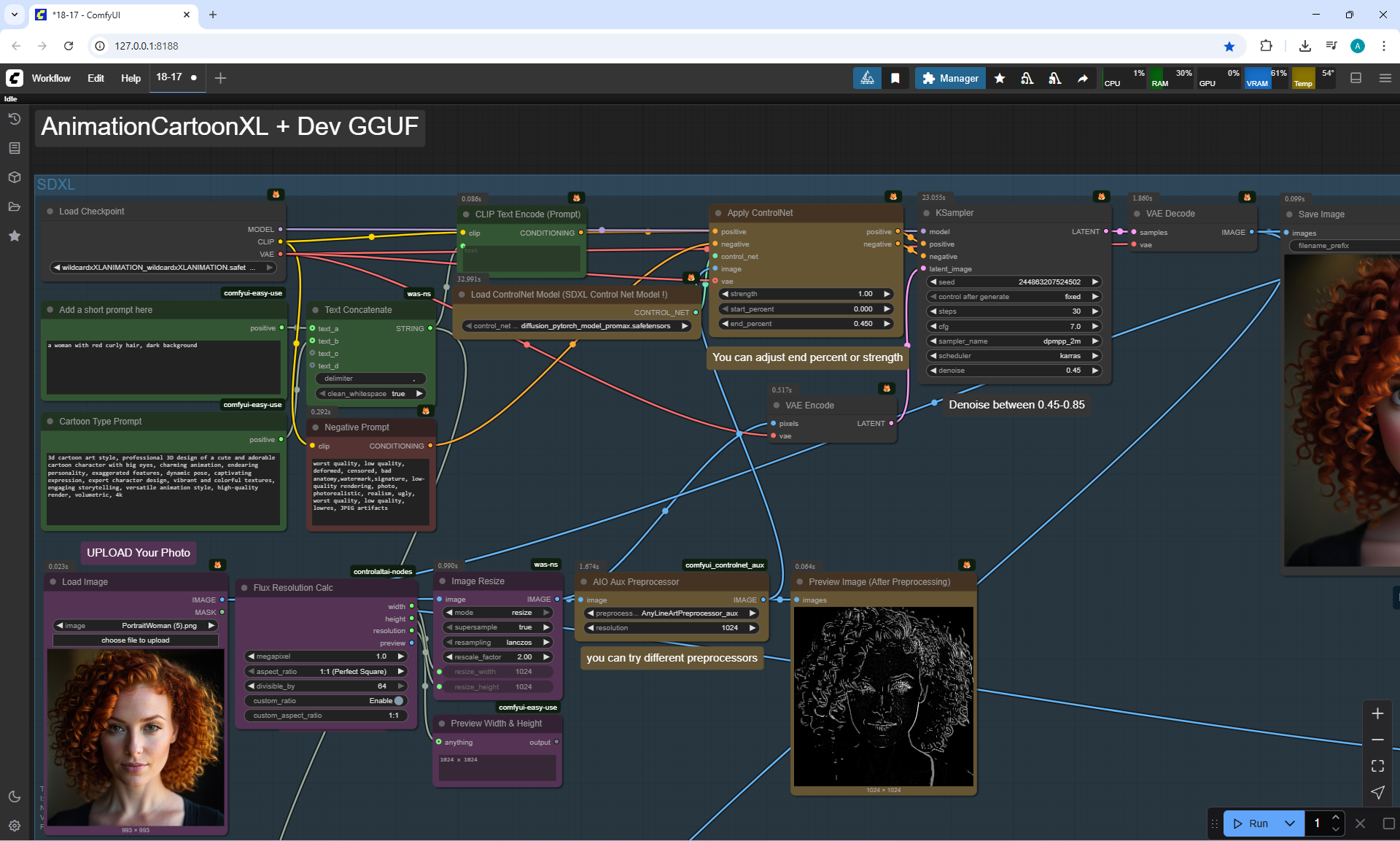The image size is (1400, 841).
Task: Click the share arrow icon in toolbar
Action: tap(1083, 78)
